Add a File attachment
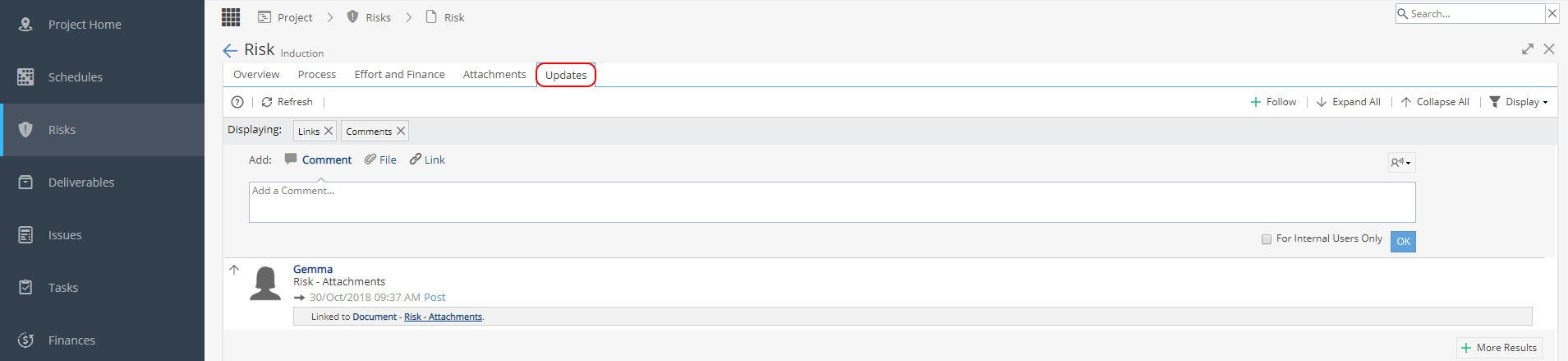 380,160
